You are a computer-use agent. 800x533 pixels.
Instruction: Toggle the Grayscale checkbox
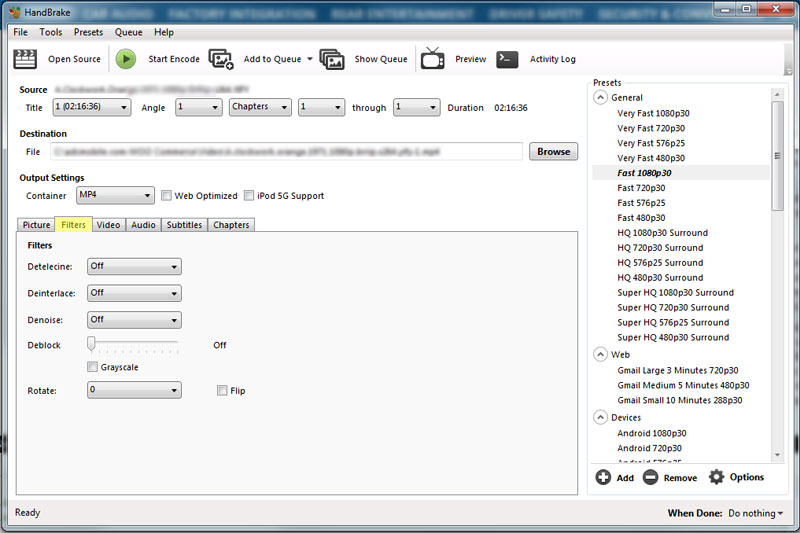92,367
